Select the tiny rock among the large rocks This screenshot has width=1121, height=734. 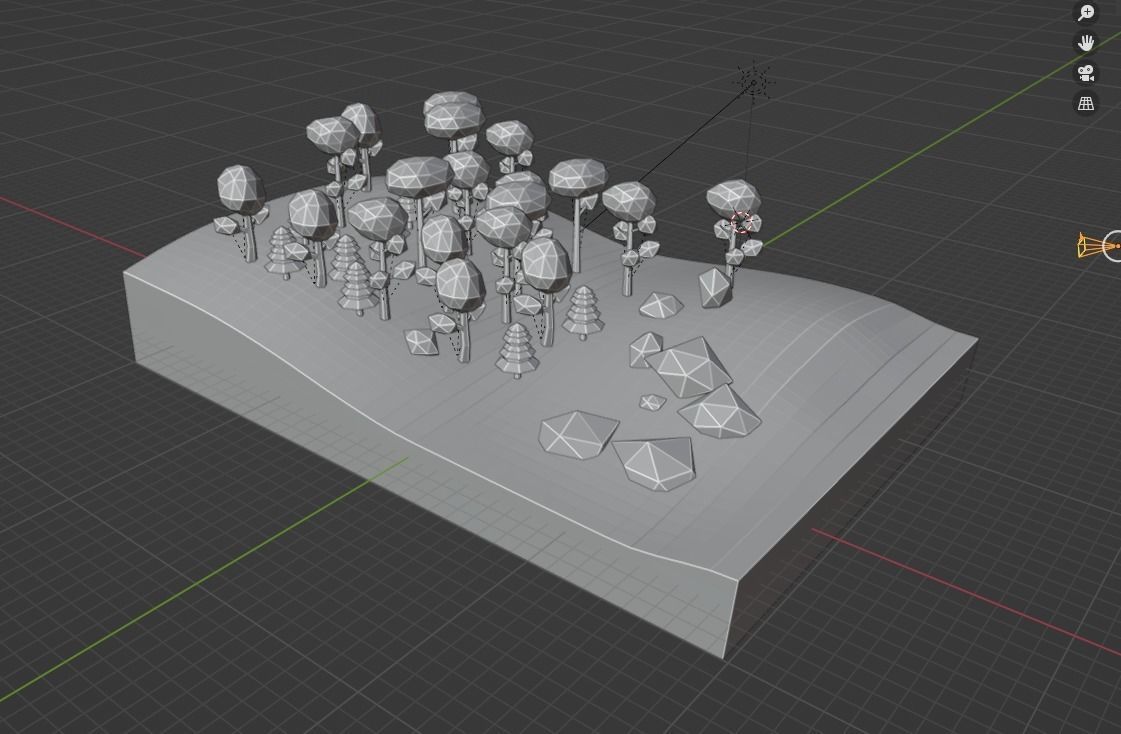[652, 402]
